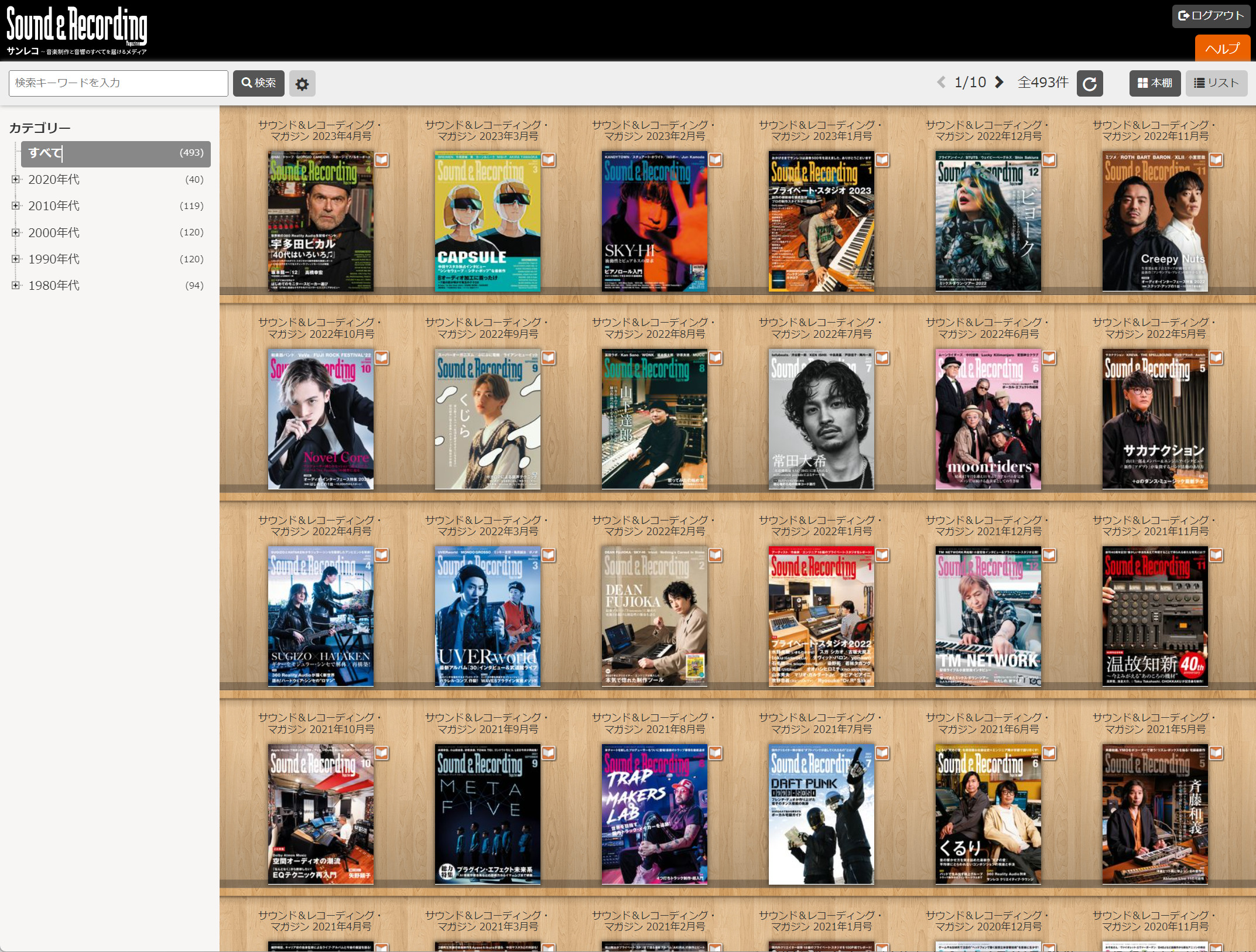Click the book icon on the 2022年3月号 issue
The image size is (1256, 952).
(549, 555)
